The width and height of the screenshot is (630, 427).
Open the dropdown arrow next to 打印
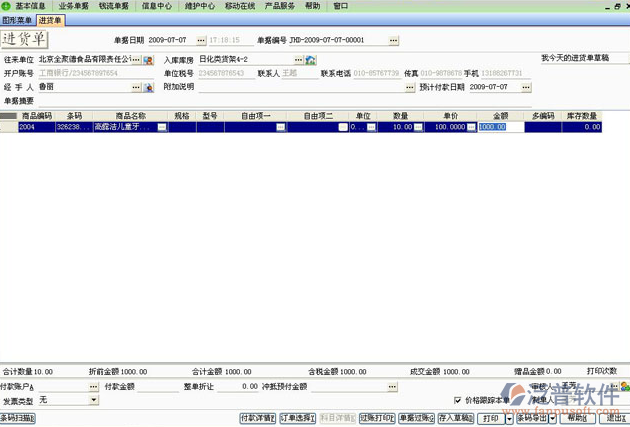pos(509,419)
